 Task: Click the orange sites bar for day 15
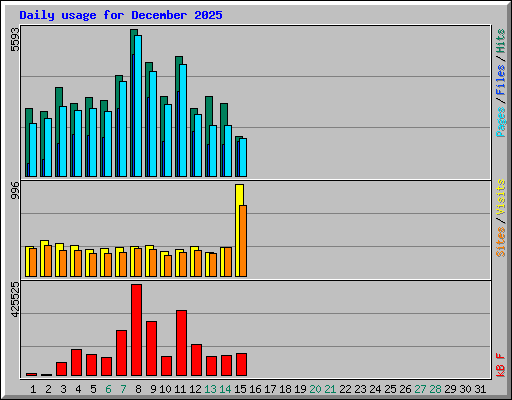[x=243, y=241]
